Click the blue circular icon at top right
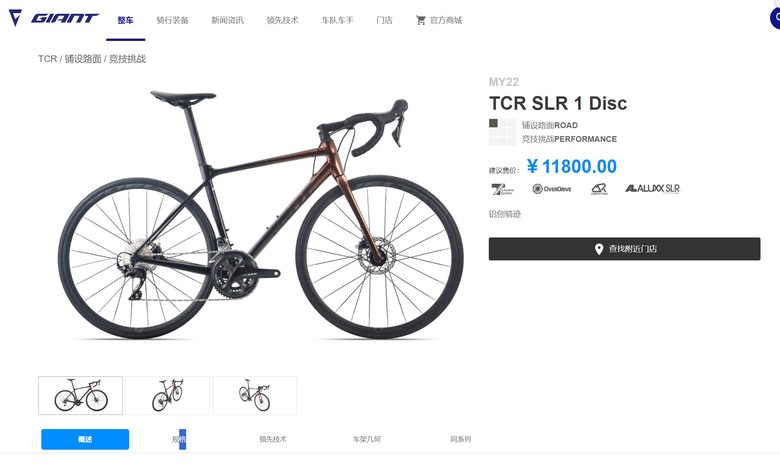The image size is (780, 465). (x=775, y=18)
